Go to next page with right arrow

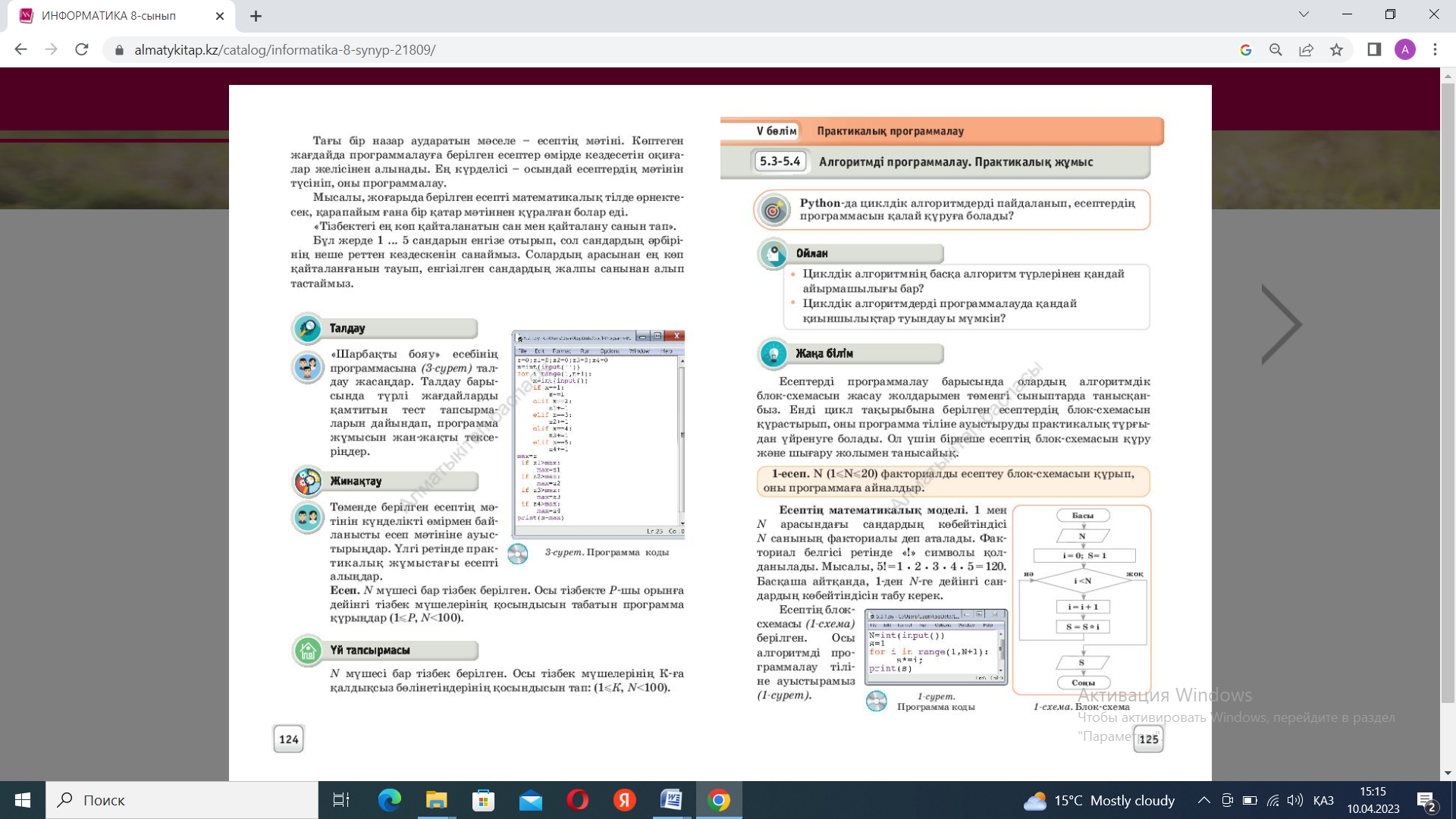[1281, 325]
